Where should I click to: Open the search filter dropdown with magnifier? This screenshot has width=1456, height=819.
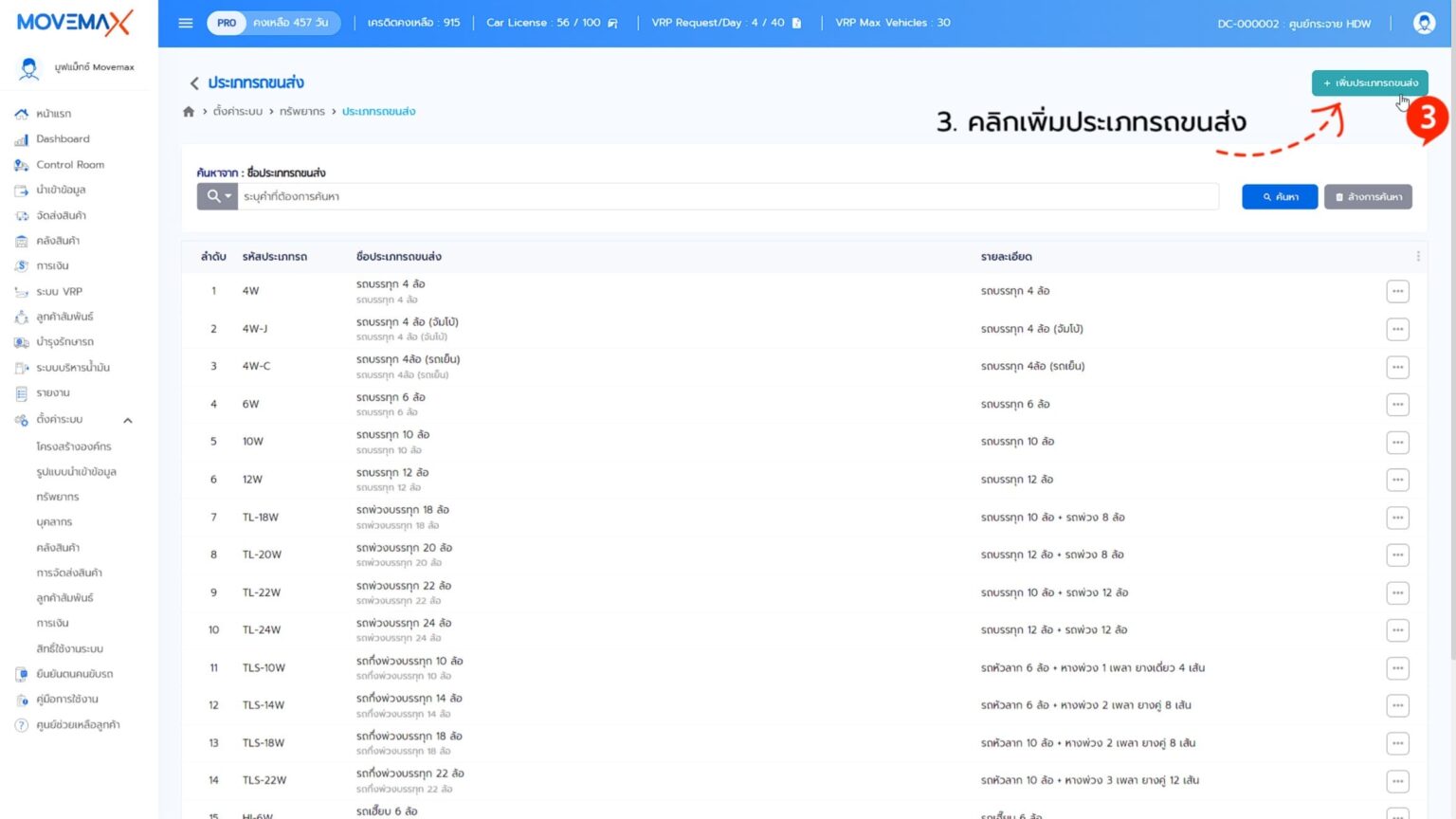tap(217, 196)
